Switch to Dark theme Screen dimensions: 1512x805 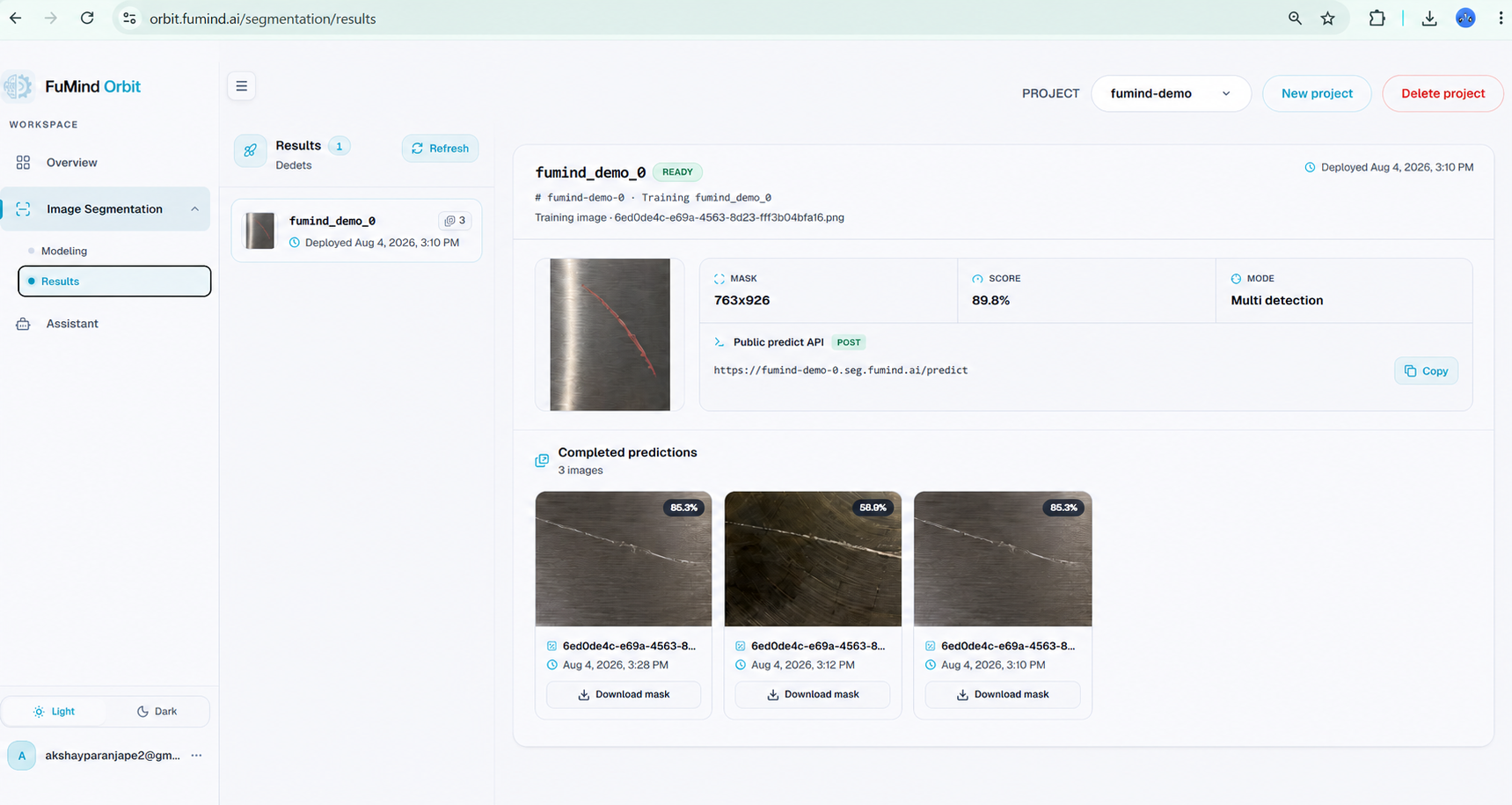click(157, 712)
